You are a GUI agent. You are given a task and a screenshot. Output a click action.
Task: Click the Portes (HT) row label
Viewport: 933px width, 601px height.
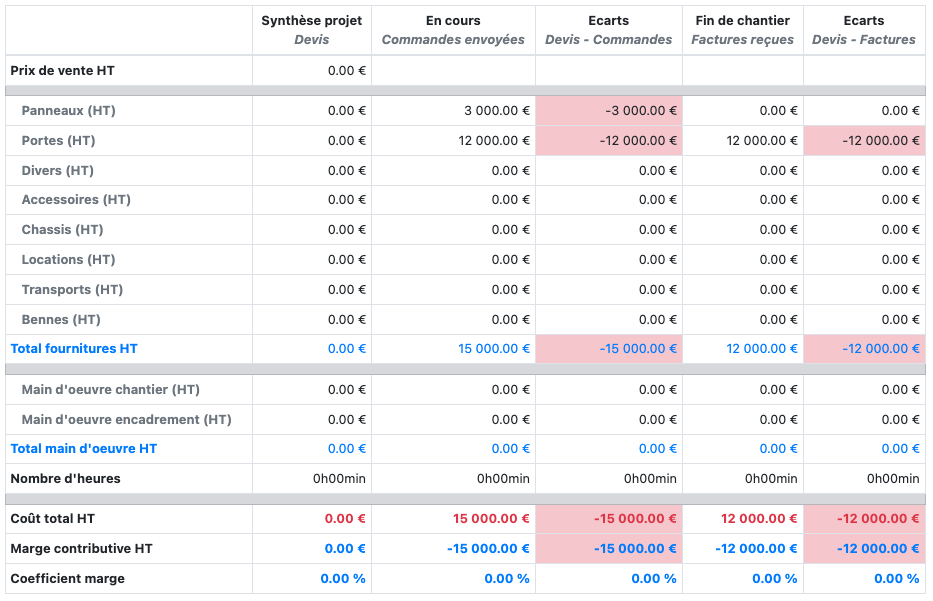(58, 141)
